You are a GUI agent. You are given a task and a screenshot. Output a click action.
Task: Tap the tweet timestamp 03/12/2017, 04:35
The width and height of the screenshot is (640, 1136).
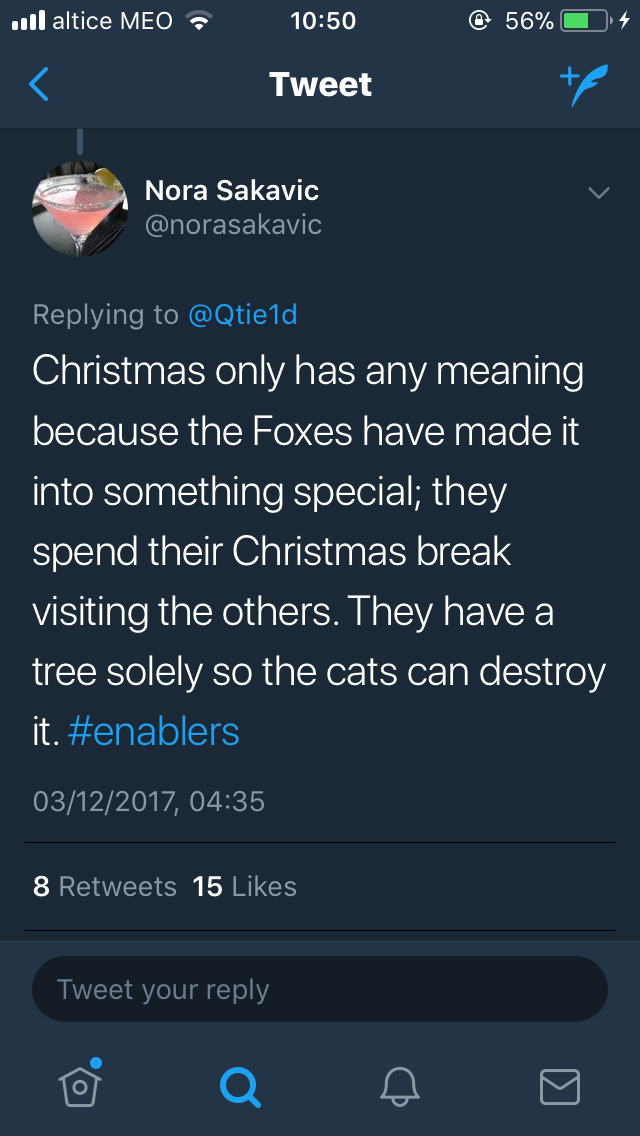tap(149, 801)
